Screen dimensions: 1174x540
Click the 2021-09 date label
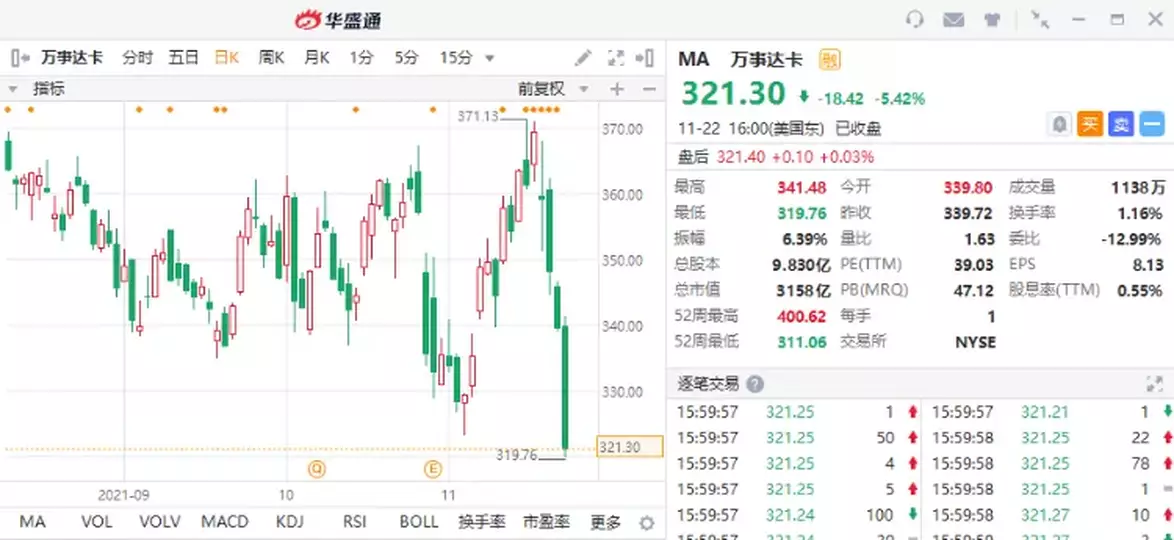[125, 495]
